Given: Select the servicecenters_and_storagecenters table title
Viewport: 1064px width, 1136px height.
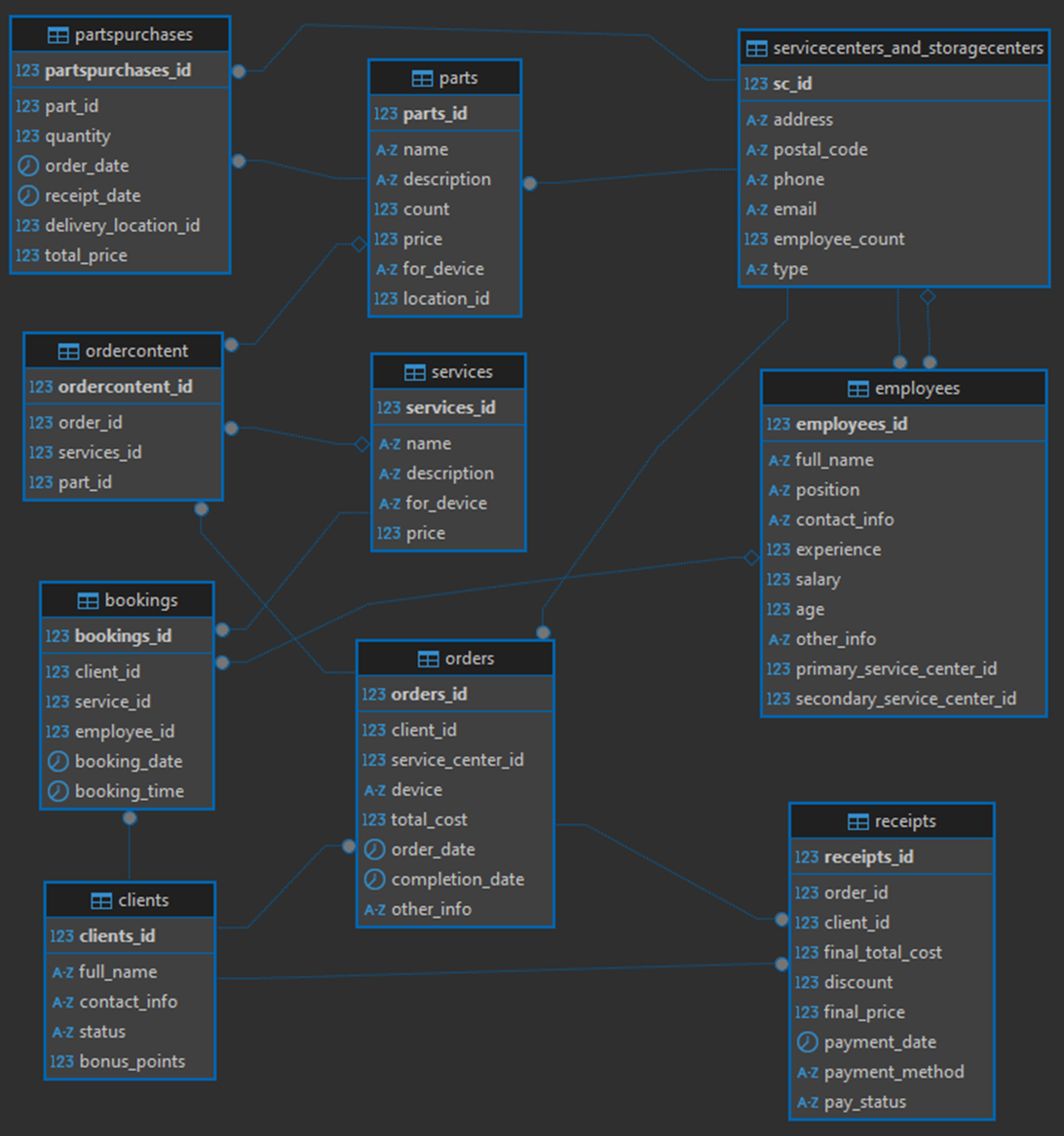Looking at the screenshot, I should pos(908,49).
